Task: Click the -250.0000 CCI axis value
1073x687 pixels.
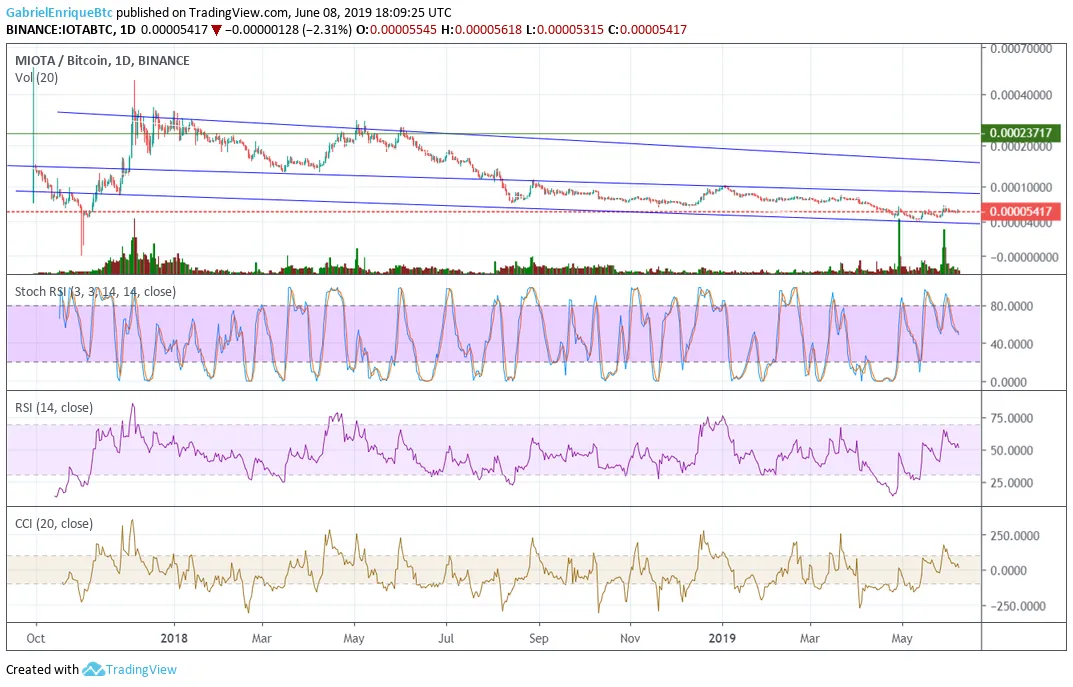Action: [x=1018, y=606]
